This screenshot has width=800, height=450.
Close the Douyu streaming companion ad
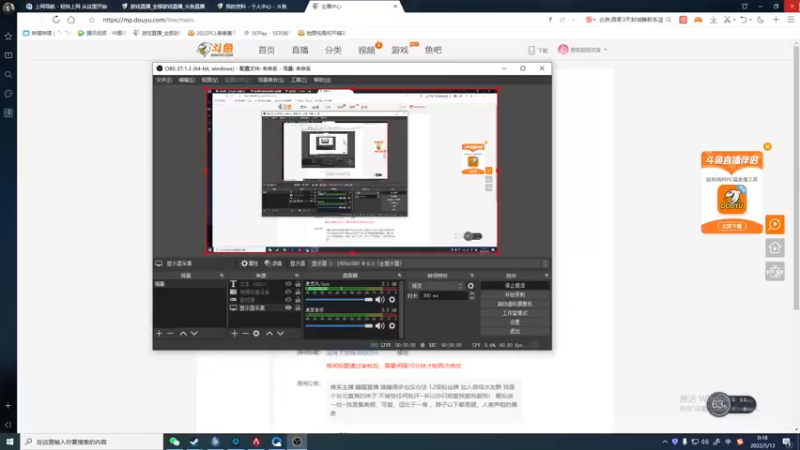767,146
